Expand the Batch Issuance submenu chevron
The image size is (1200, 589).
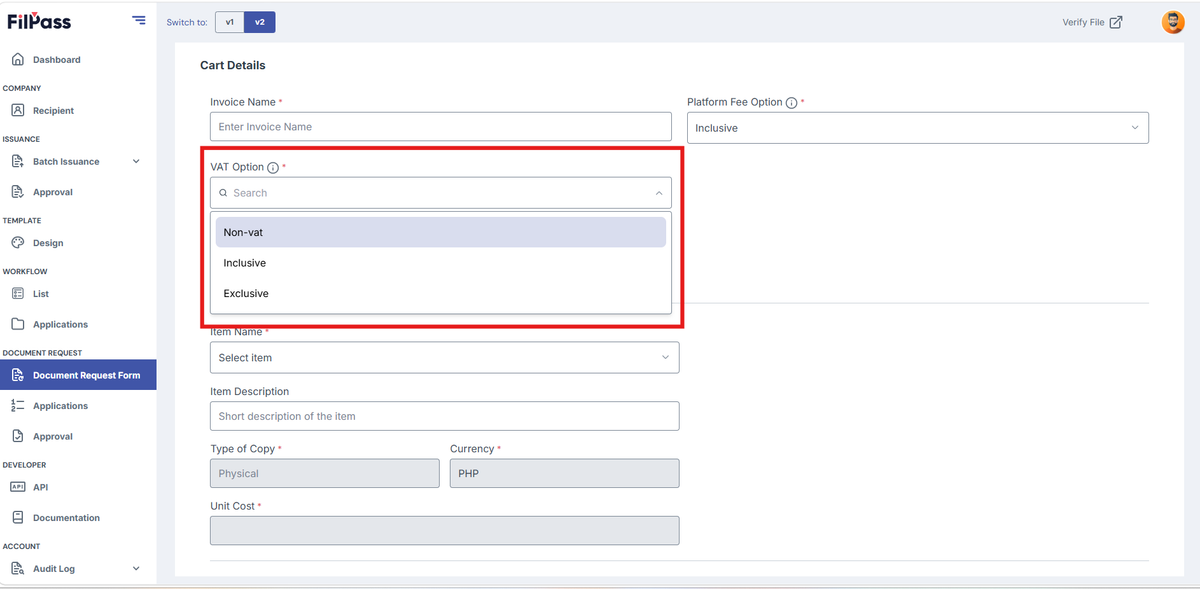click(x=136, y=161)
